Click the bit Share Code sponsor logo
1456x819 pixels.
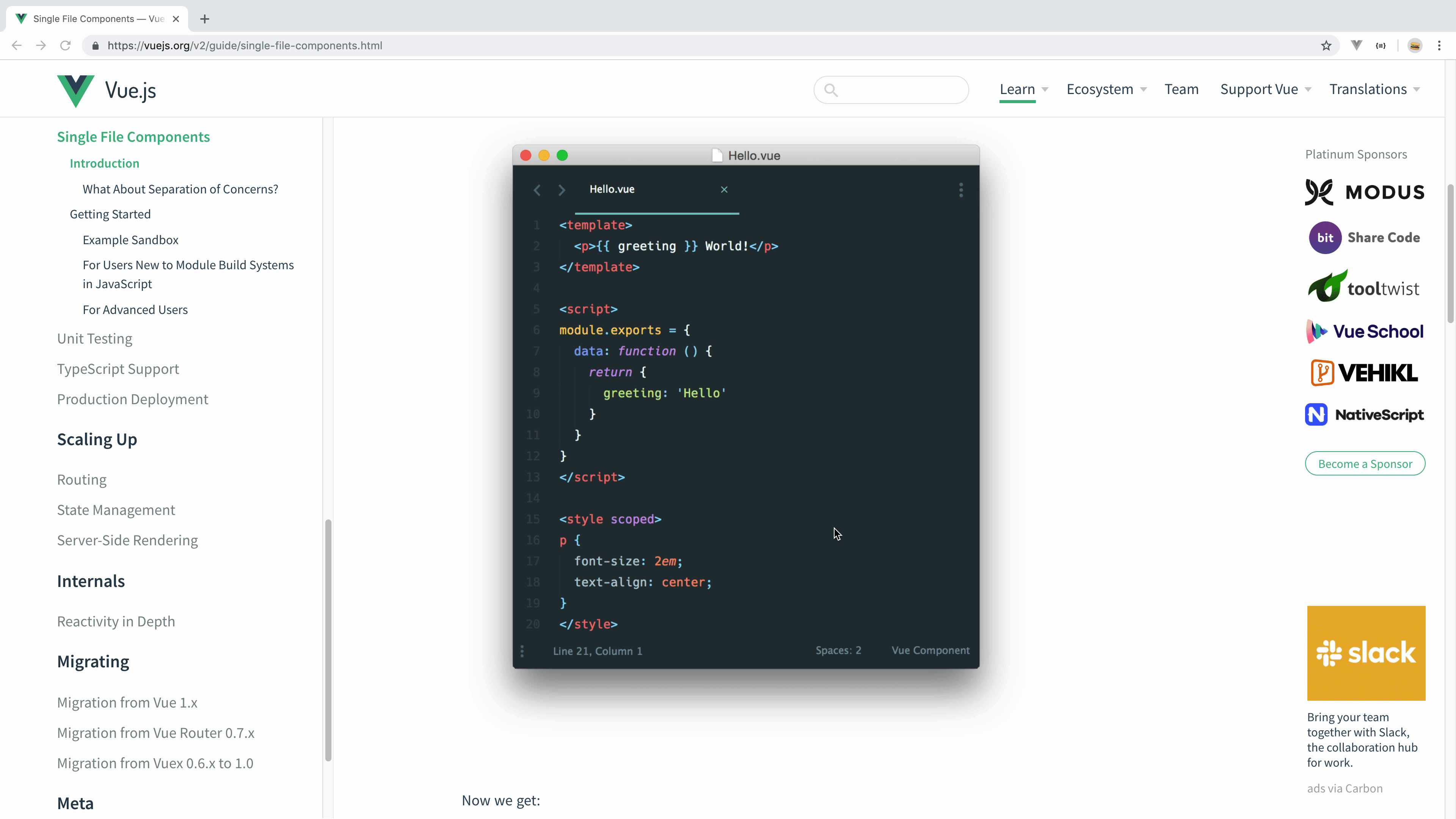(x=1365, y=237)
